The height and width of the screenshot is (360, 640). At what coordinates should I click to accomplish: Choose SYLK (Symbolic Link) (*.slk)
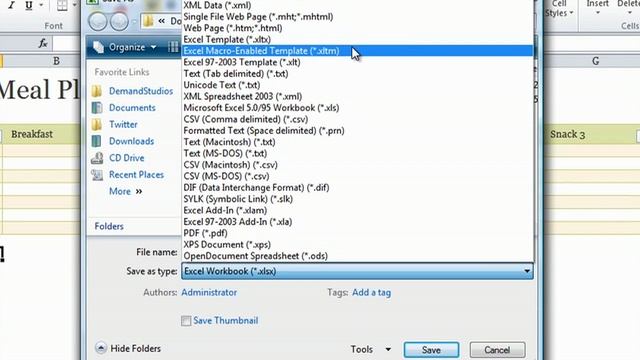(357, 199)
